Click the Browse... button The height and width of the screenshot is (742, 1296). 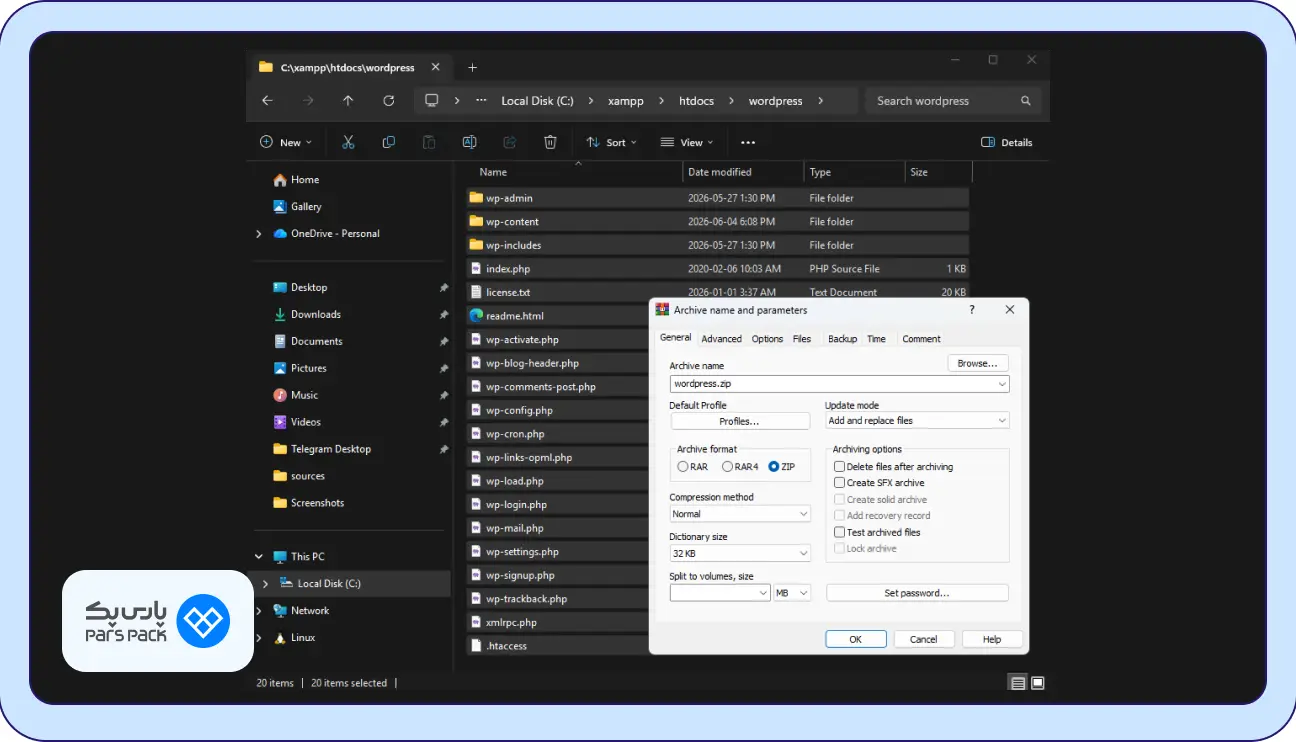pos(978,364)
